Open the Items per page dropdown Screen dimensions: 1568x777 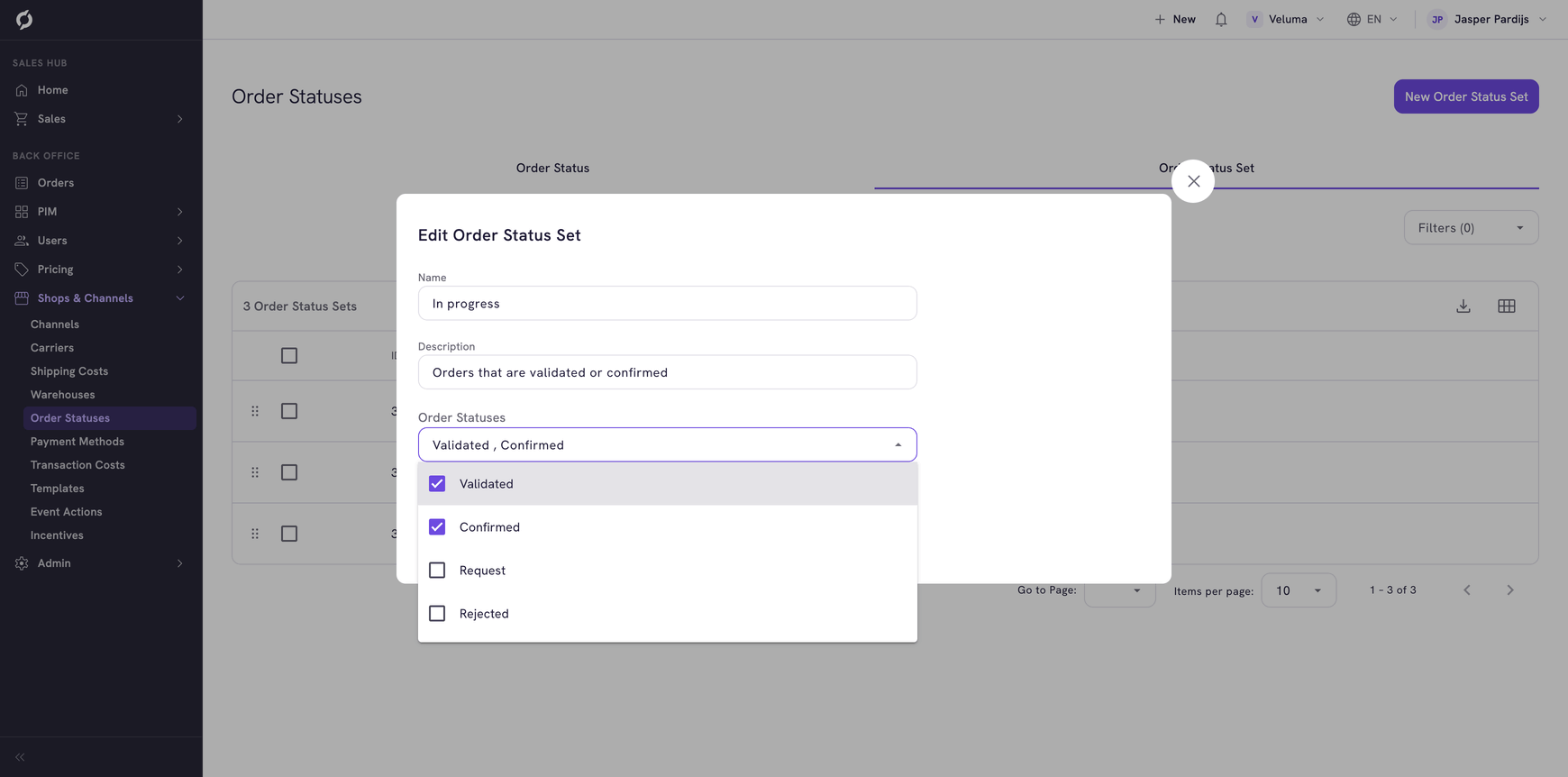pyautogui.click(x=1299, y=590)
